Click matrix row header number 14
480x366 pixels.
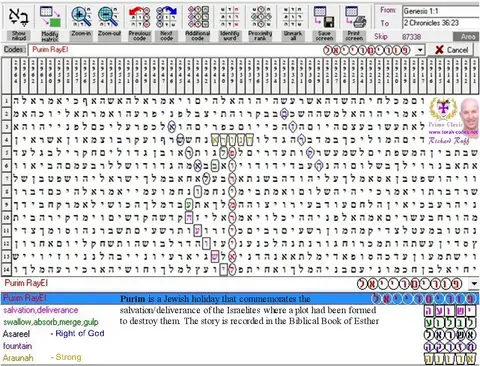coord(6,269)
